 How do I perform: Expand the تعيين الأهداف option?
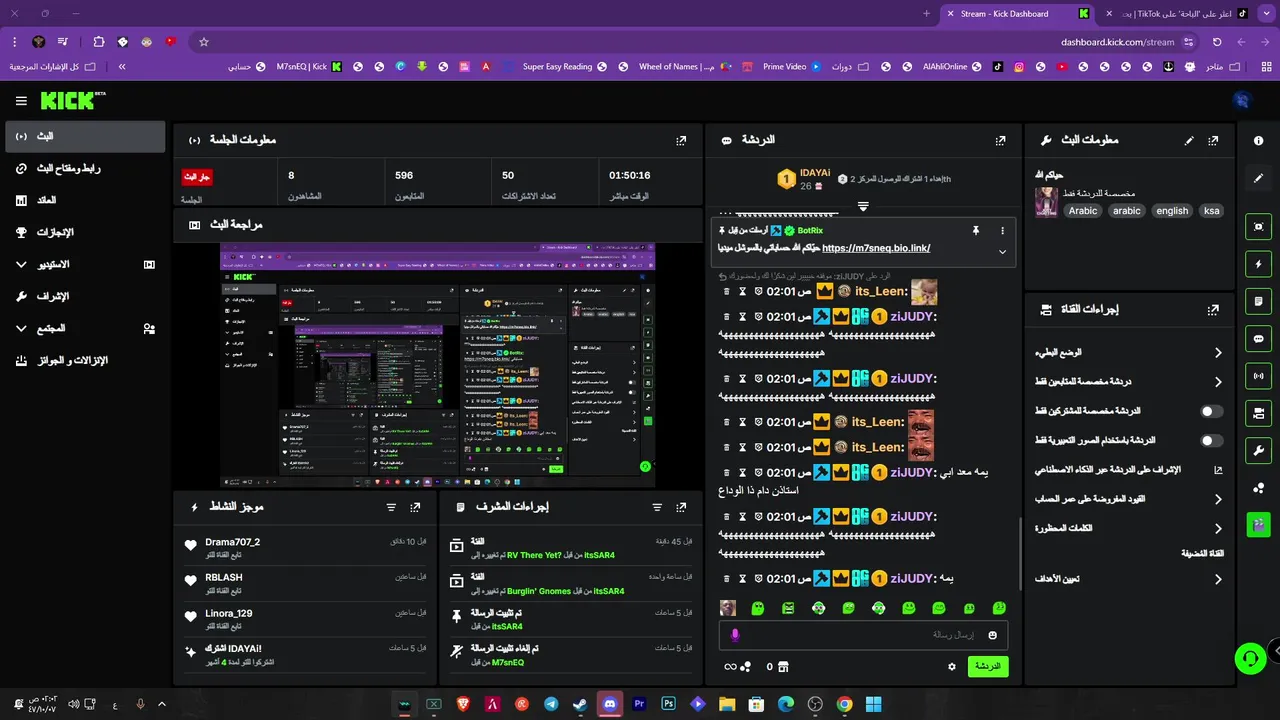click(1129, 579)
